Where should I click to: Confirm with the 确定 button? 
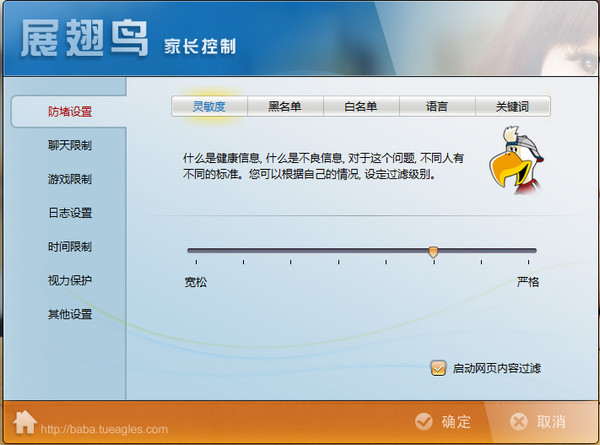click(443, 422)
